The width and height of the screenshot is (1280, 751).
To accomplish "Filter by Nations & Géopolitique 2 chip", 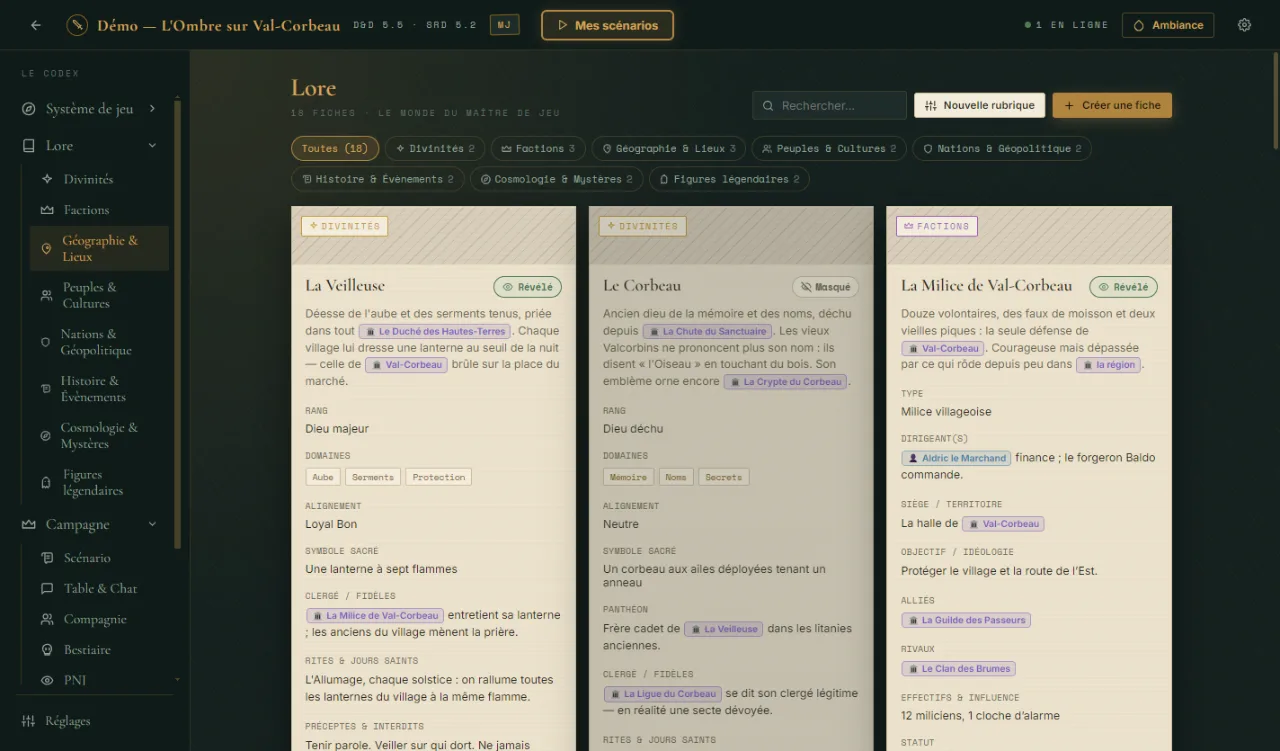I will pos(1002,149).
